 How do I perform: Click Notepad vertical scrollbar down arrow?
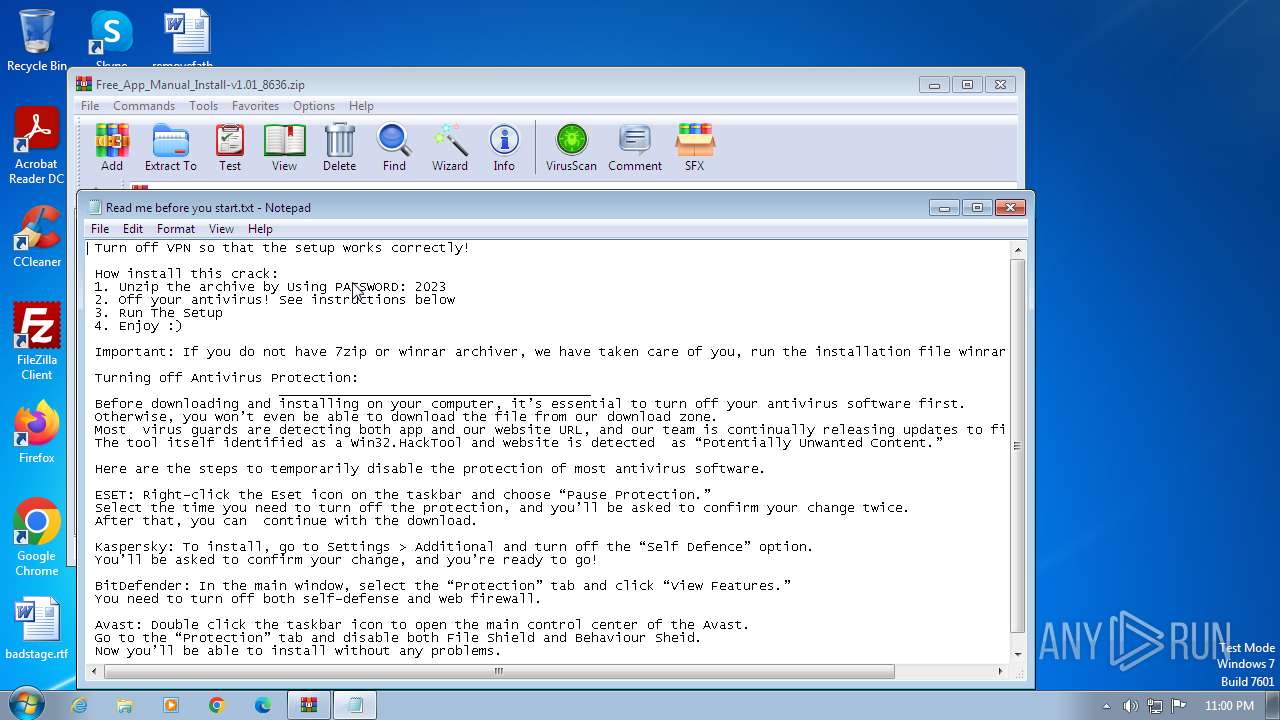click(x=1018, y=655)
